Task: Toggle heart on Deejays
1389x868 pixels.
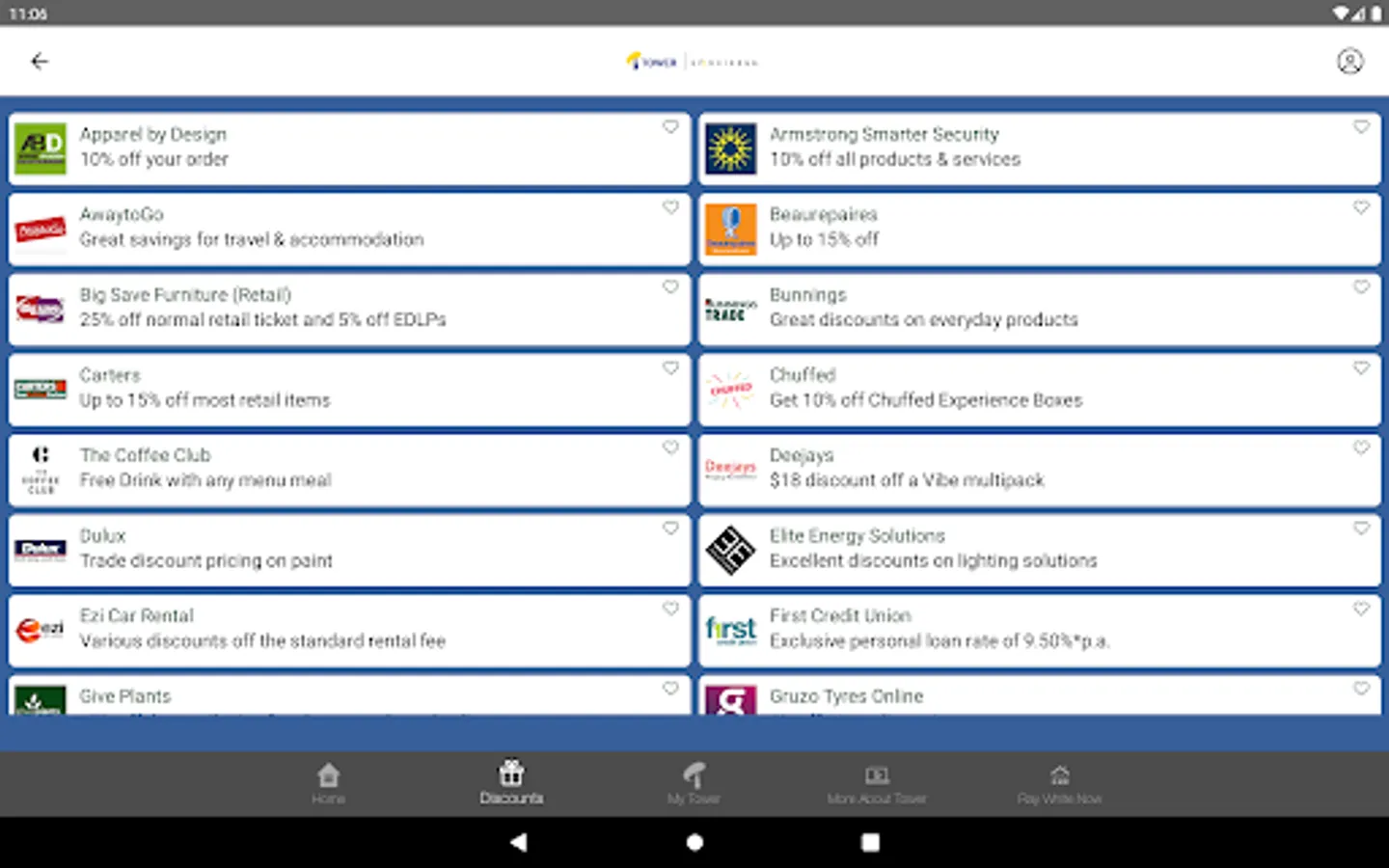Action: tap(1361, 448)
